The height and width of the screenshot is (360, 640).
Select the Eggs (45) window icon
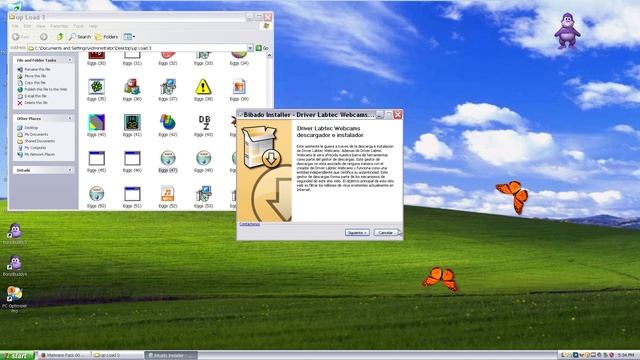pyautogui.click(x=97, y=158)
